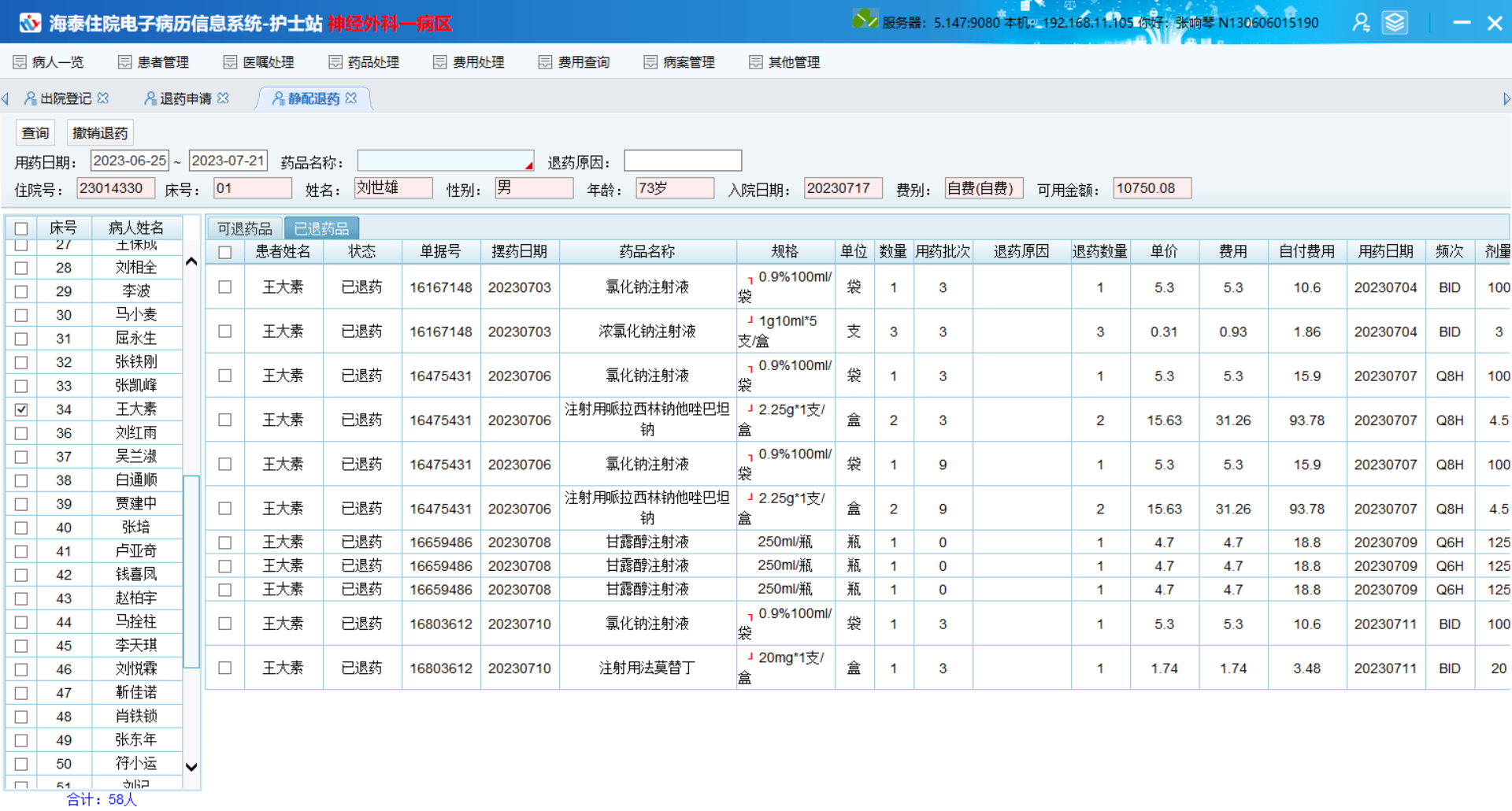
Task: Click the patient list scrollbar thumb
Action: point(191,571)
